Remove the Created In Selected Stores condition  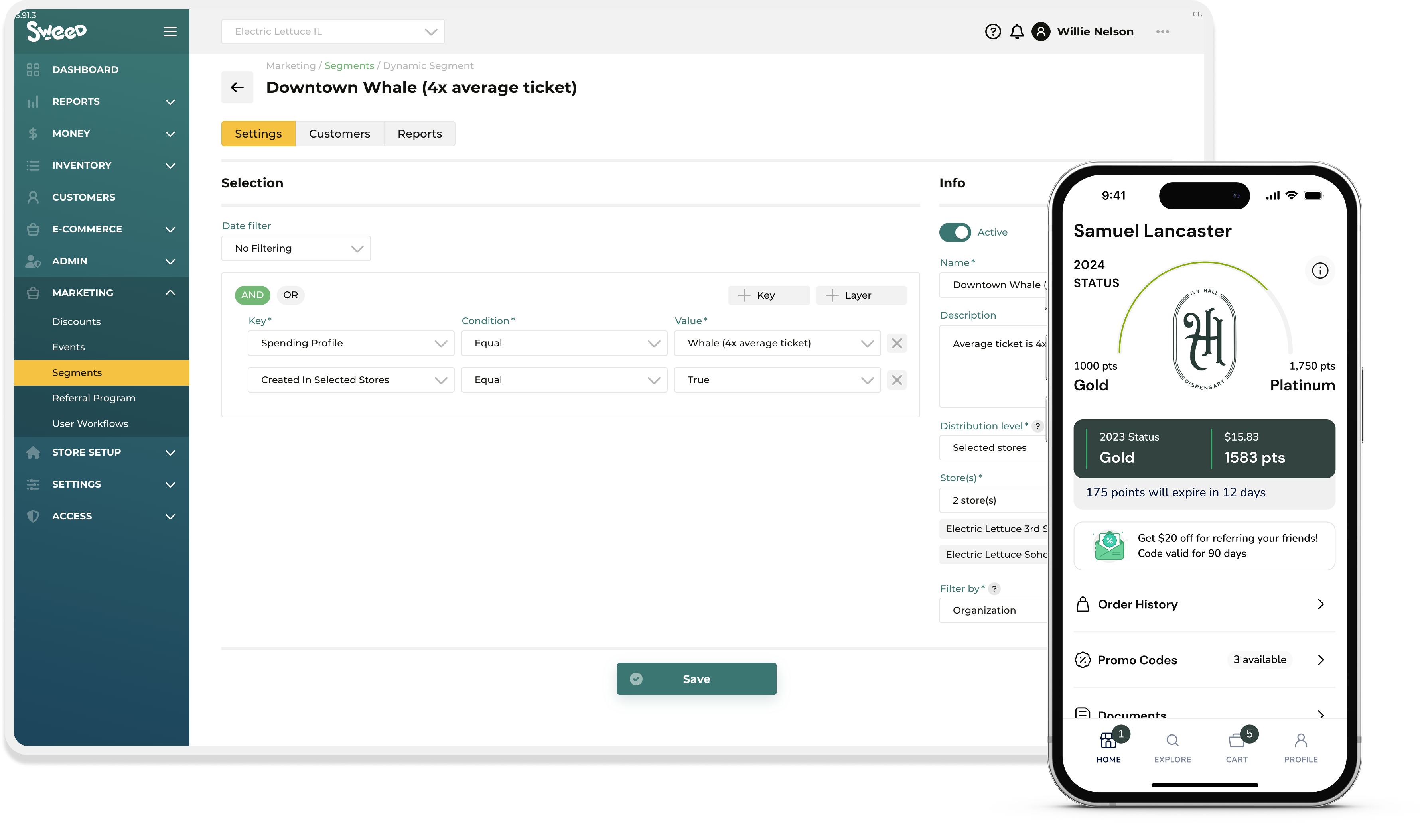pos(897,380)
